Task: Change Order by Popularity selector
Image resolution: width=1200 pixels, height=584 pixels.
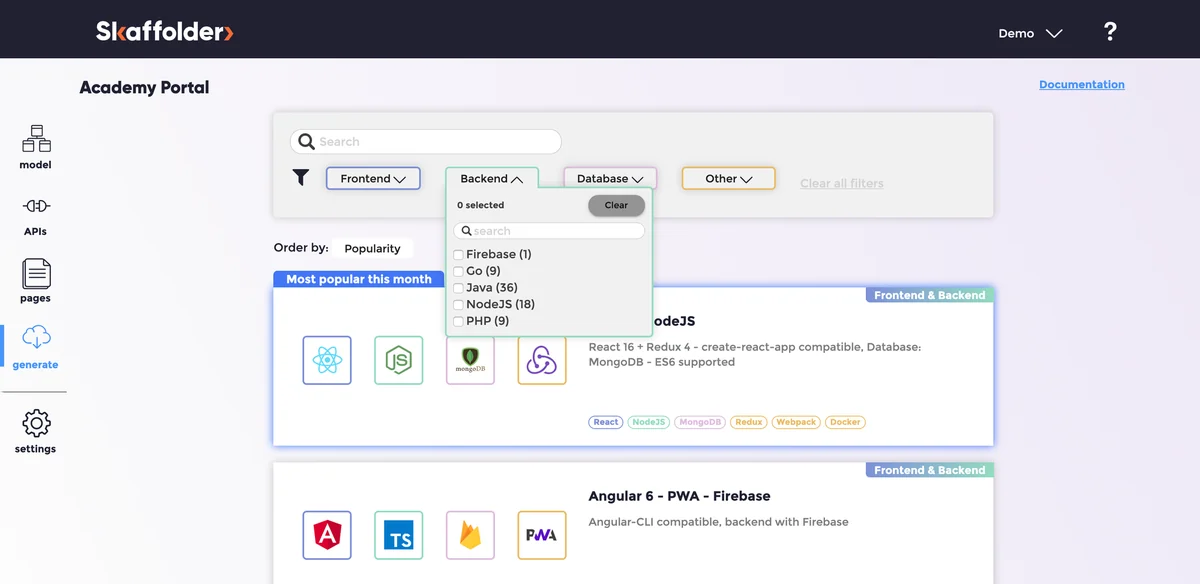Action: pyautogui.click(x=372, y=248)
